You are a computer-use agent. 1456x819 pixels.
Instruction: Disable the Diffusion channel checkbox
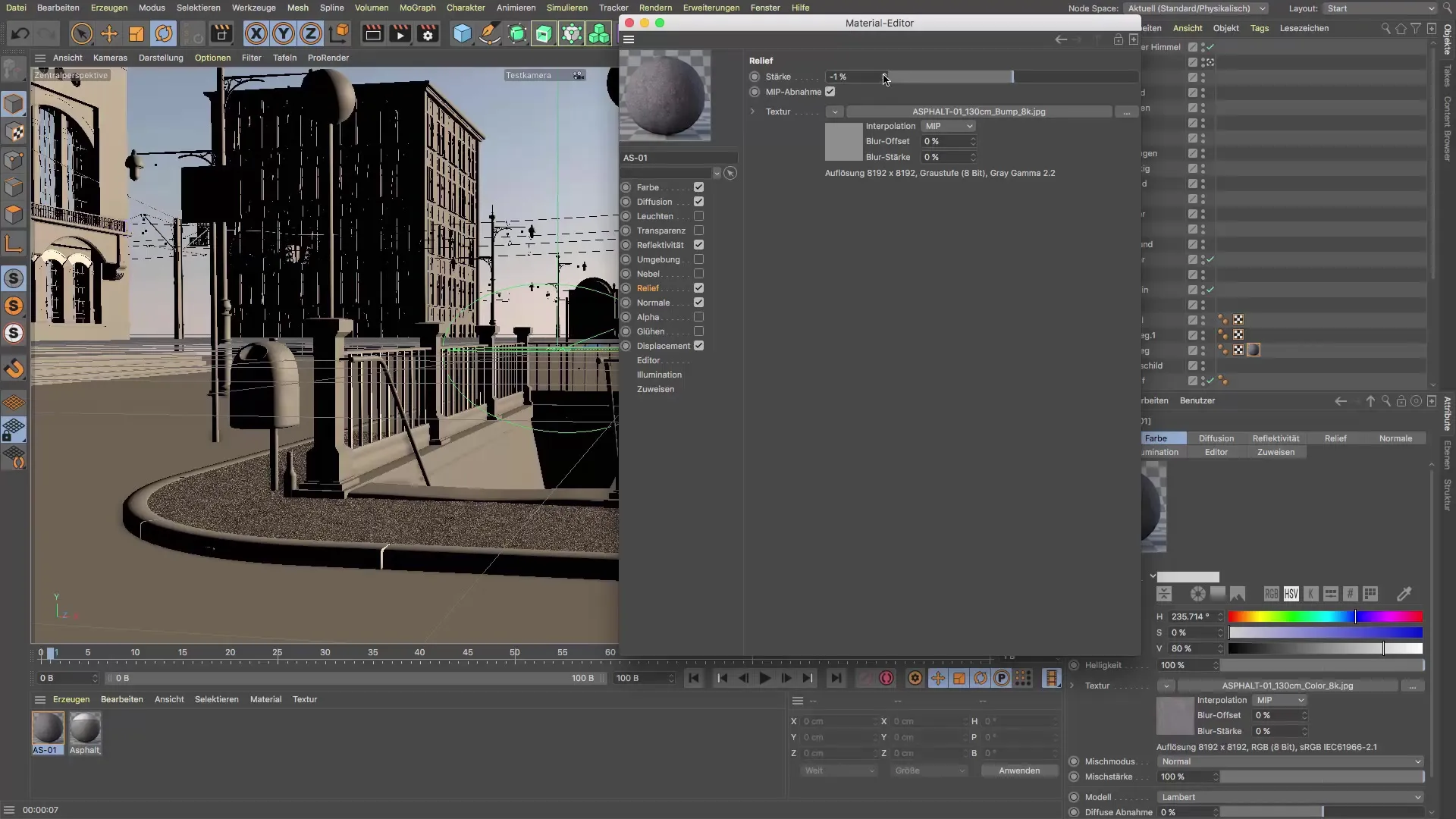coord(698,202)
